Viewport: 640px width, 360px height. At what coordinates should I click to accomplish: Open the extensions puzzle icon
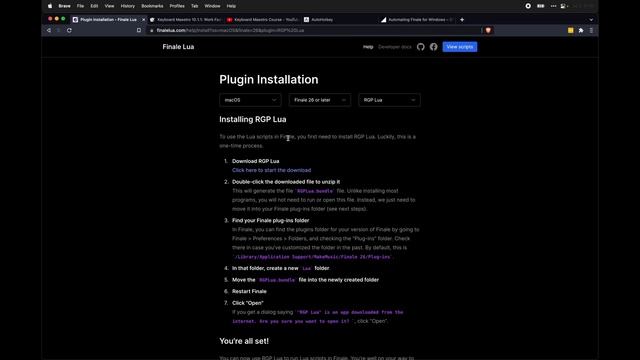click(x=581, y=30)
